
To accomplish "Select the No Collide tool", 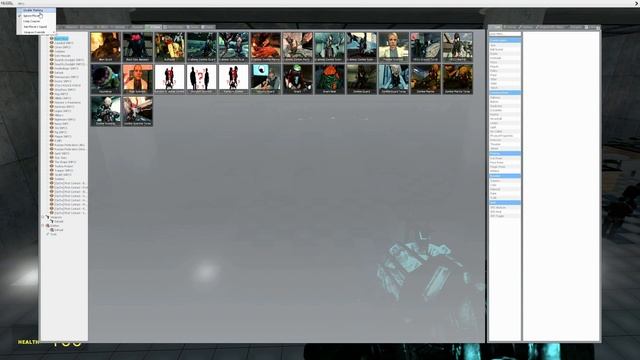I will tap(505, 131).
